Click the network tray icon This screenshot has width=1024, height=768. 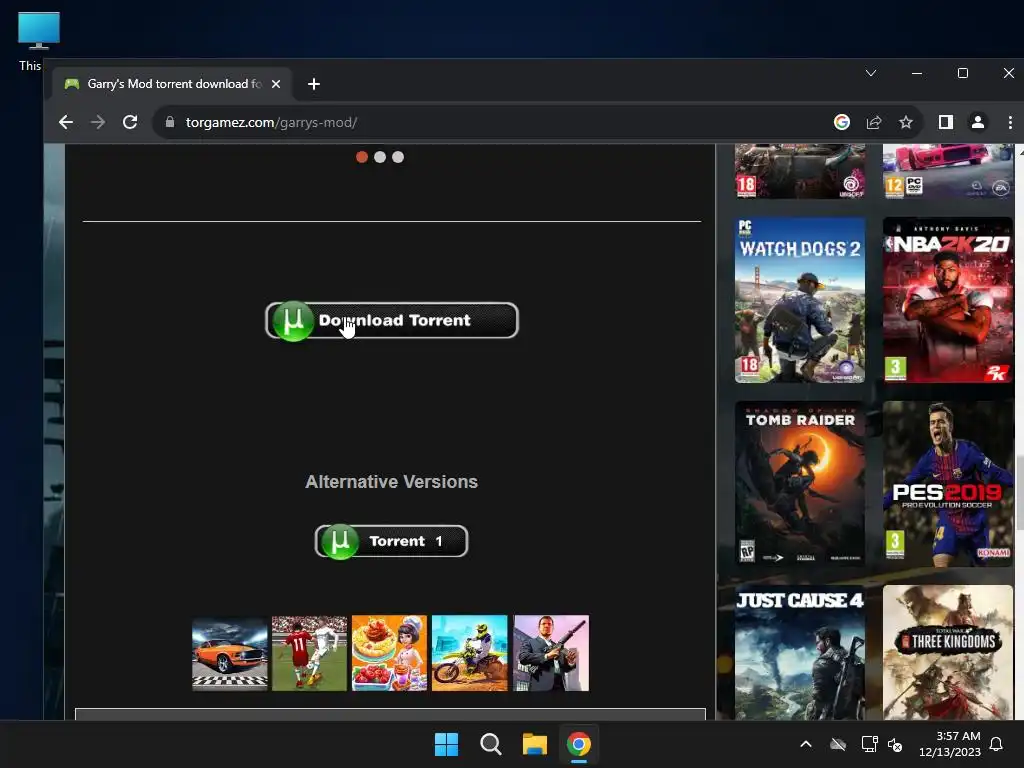pyautogui.click(x=869, y=744)
